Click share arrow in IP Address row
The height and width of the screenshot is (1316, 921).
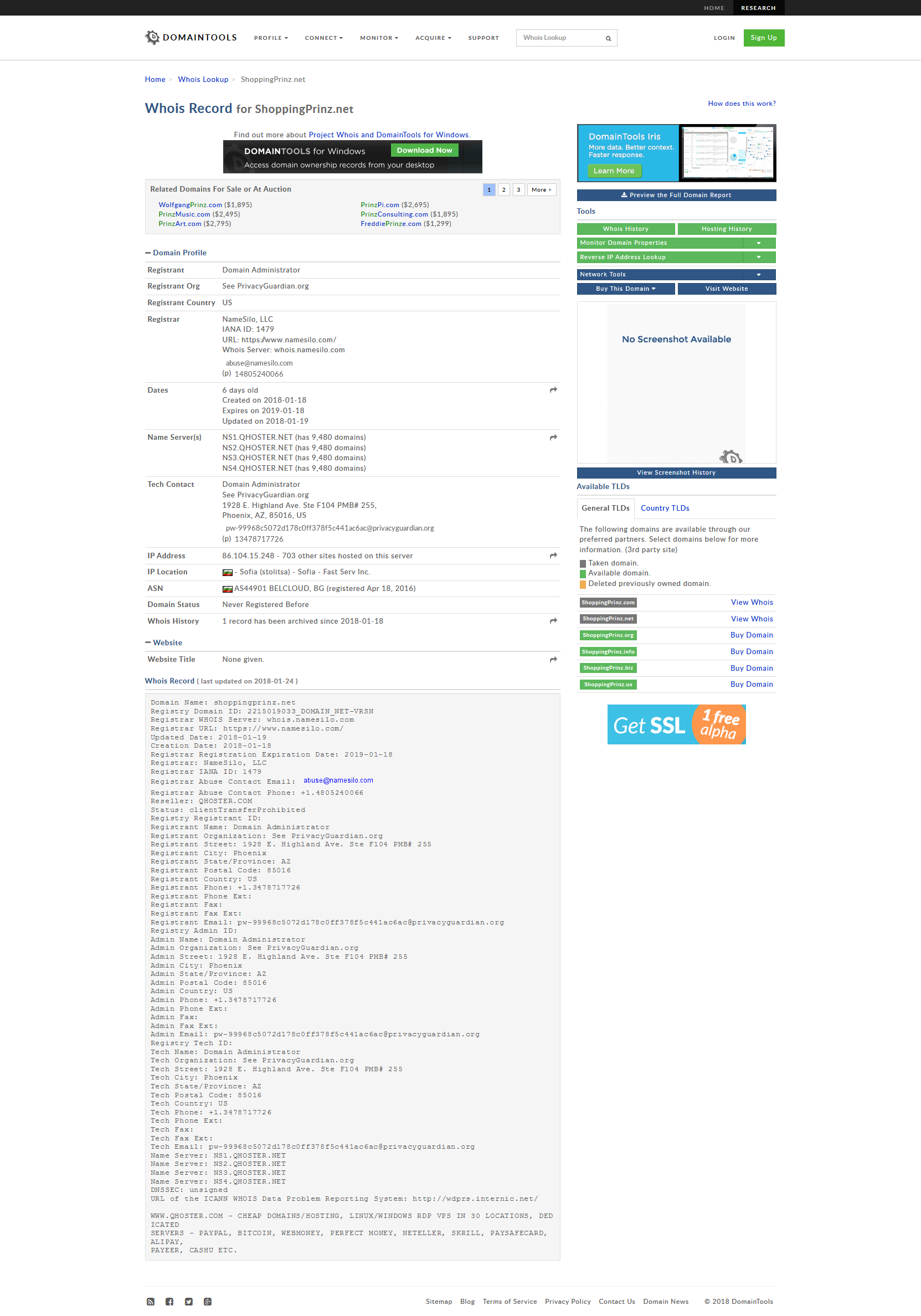pos(553,556)
